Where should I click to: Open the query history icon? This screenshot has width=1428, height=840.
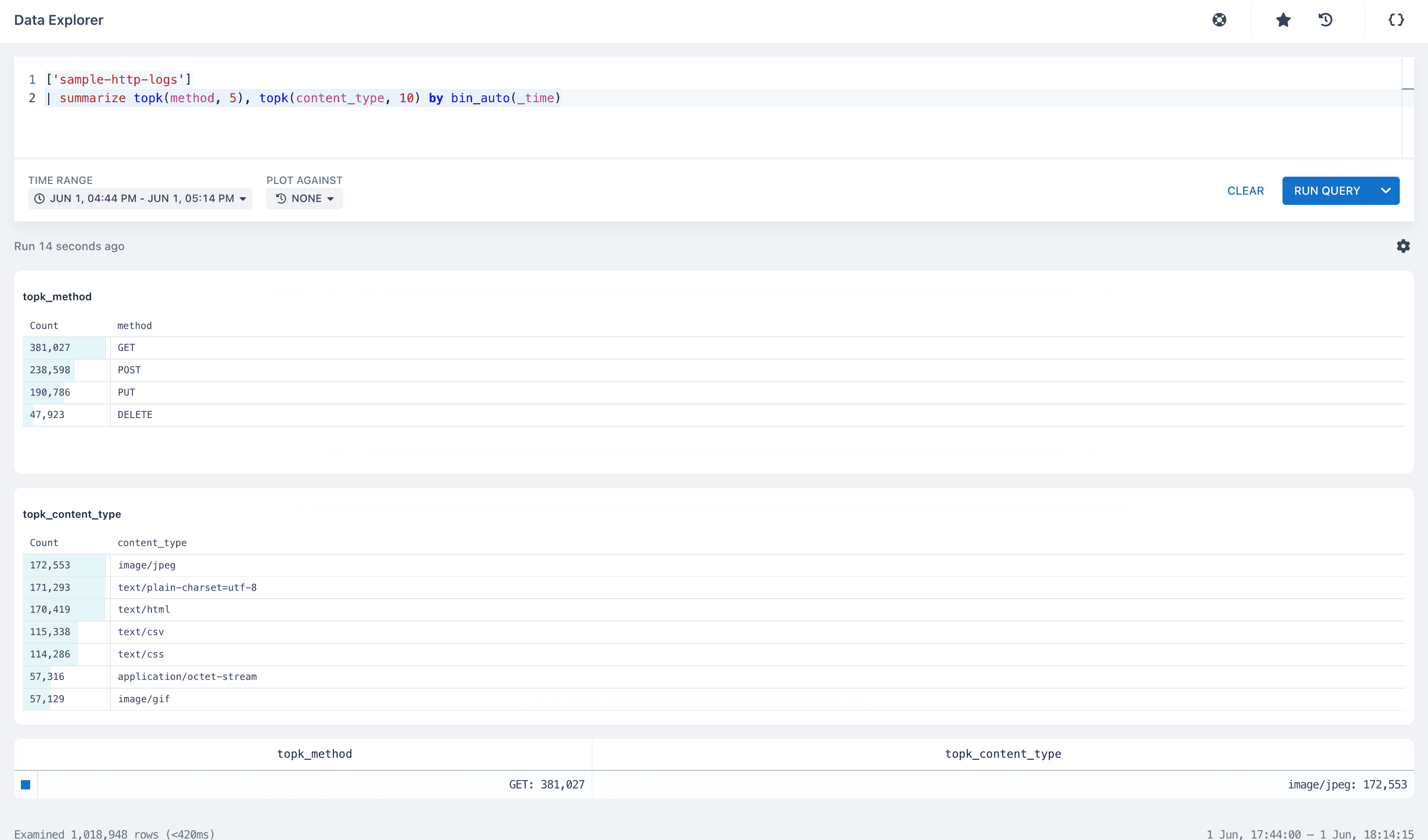coord(1325,20)
